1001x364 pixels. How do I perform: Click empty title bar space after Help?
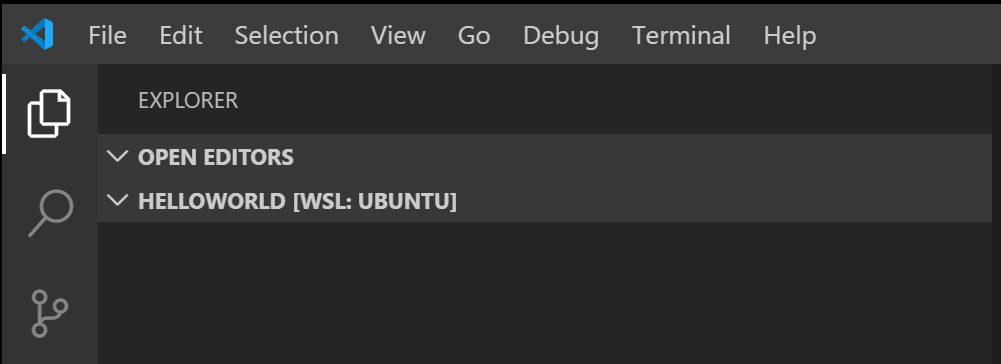pyautogui.click(x=907, y=35)
